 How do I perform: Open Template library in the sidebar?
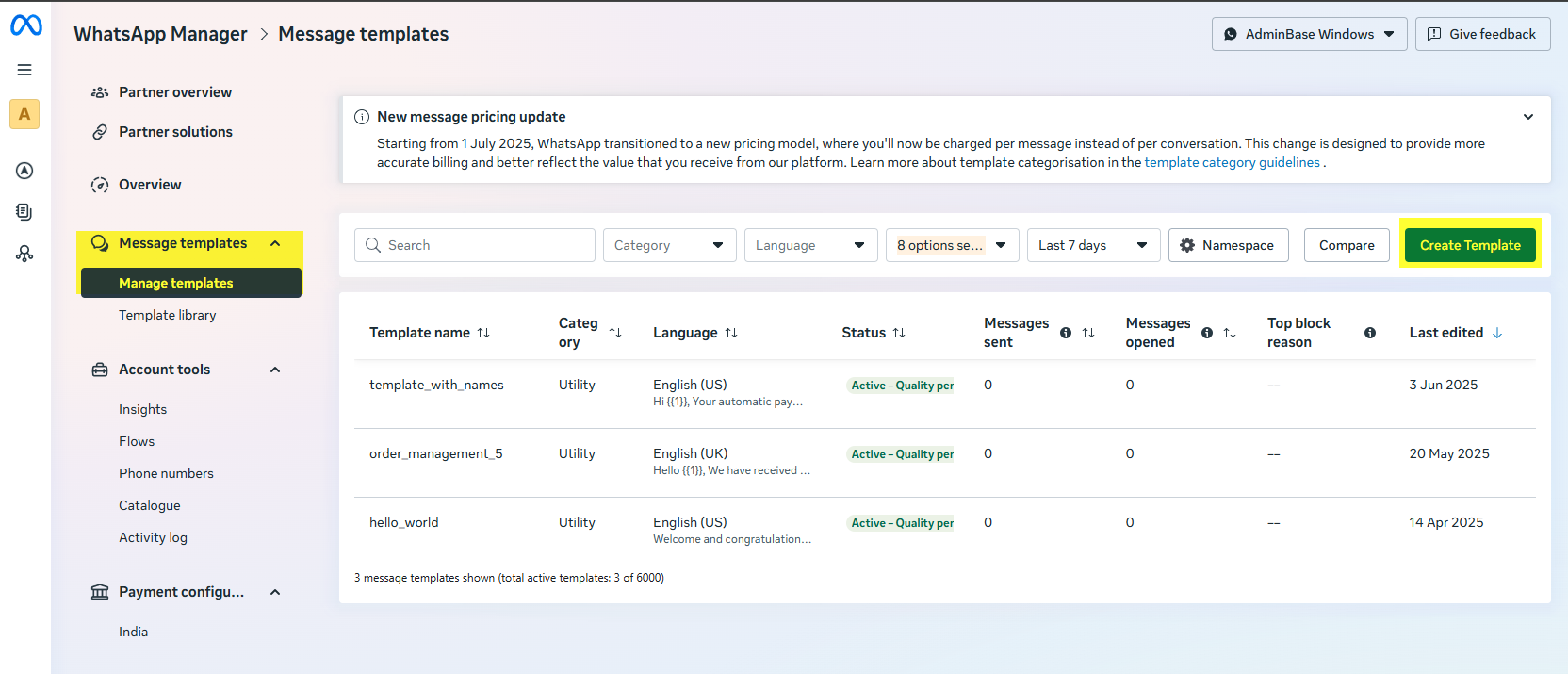click(168, 315)
